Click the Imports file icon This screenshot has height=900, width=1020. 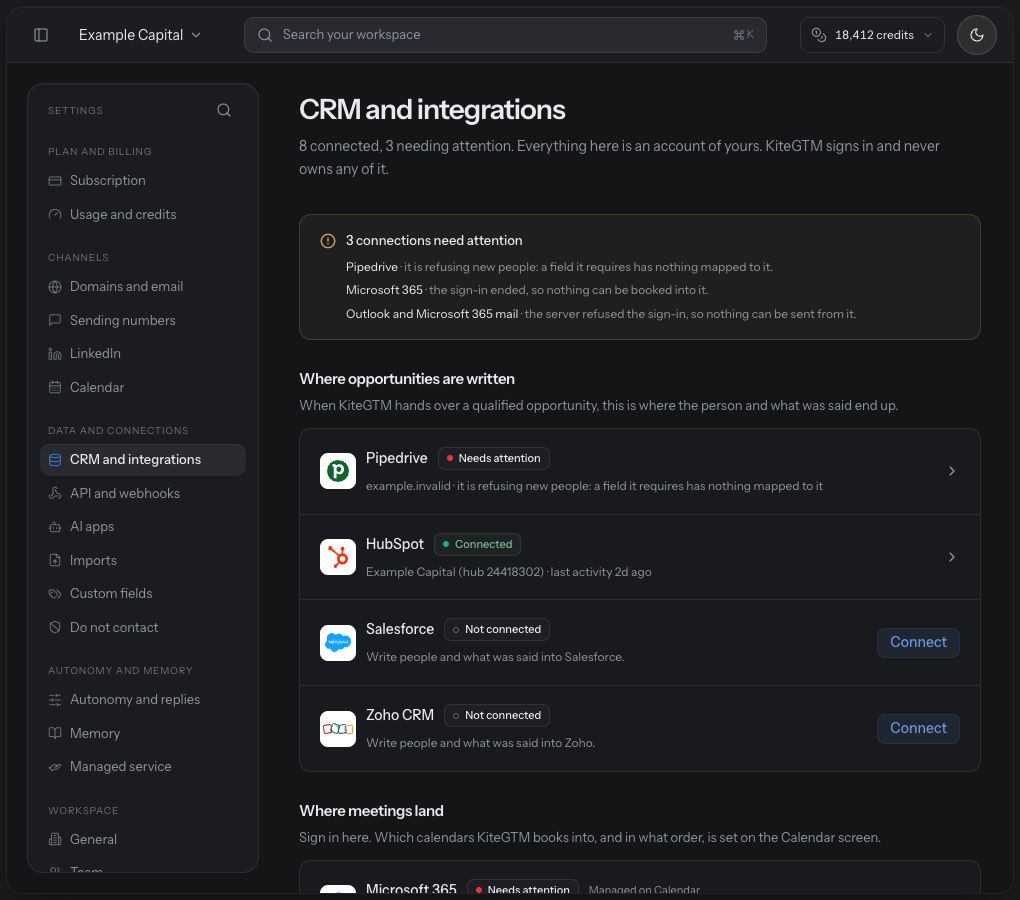click(55, 560)
